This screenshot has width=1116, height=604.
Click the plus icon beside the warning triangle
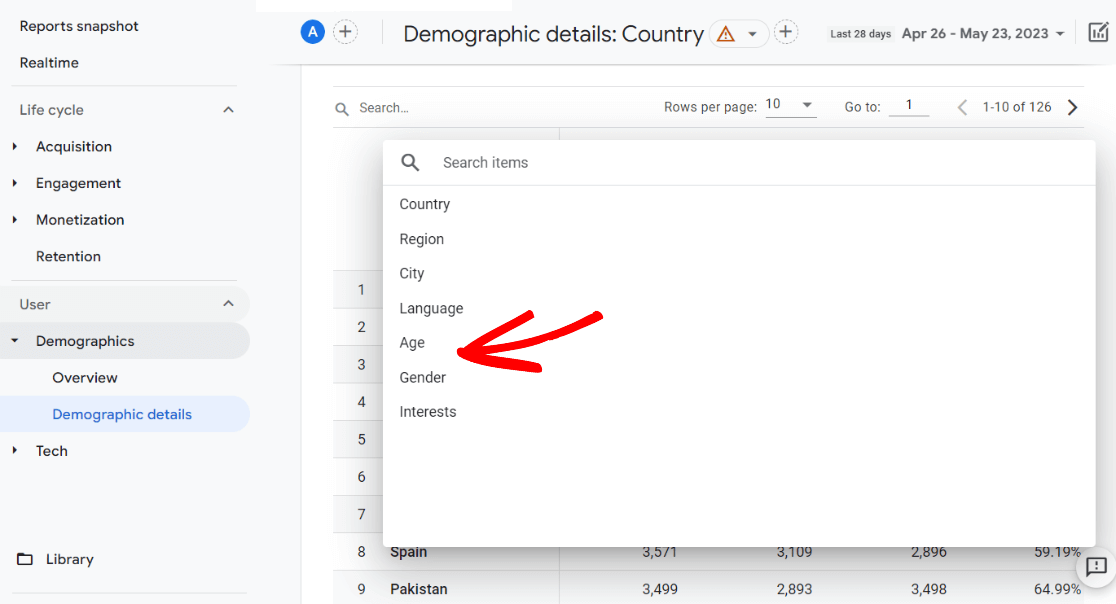point(786,32)
